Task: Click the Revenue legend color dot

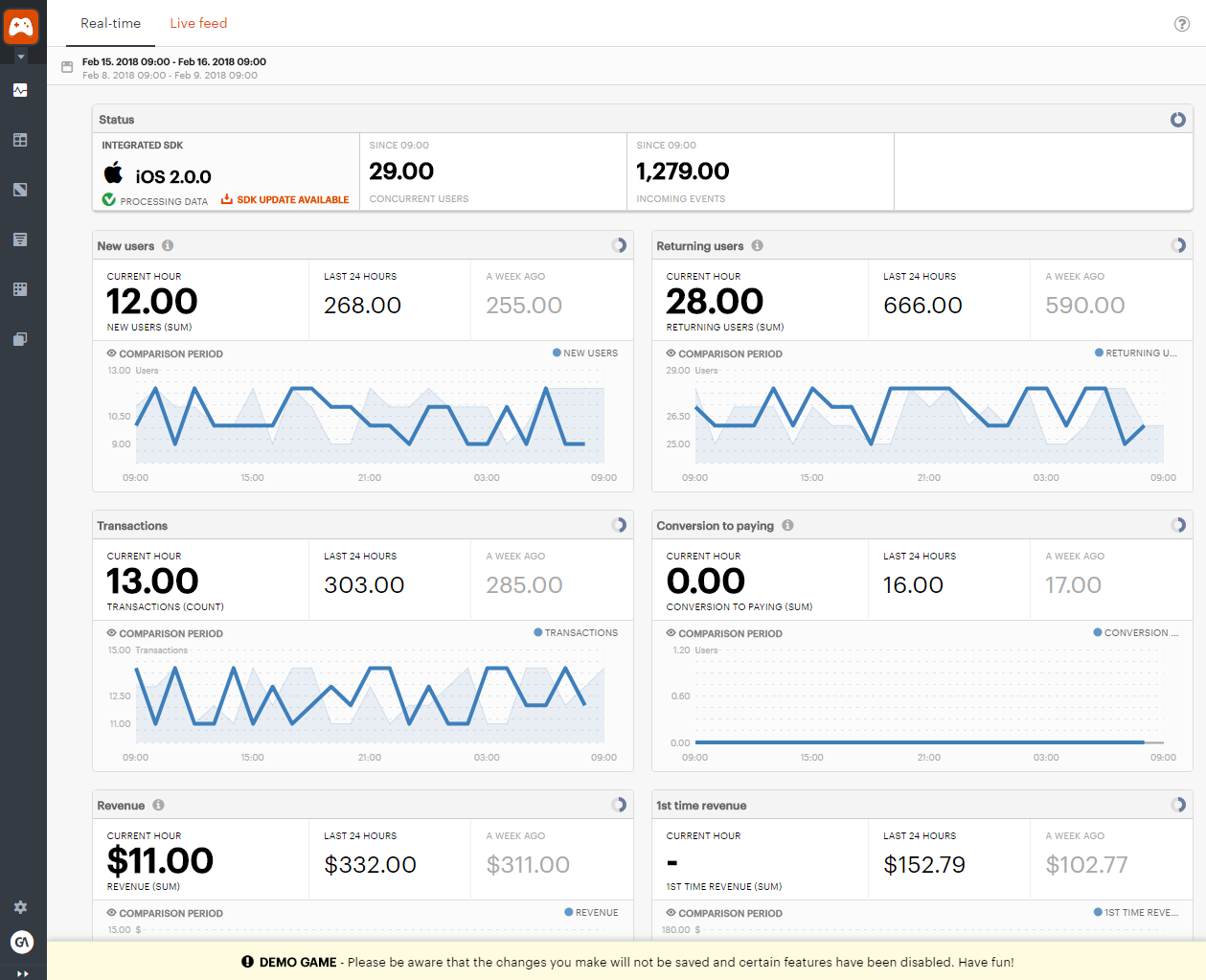Action: click(569, 913)
